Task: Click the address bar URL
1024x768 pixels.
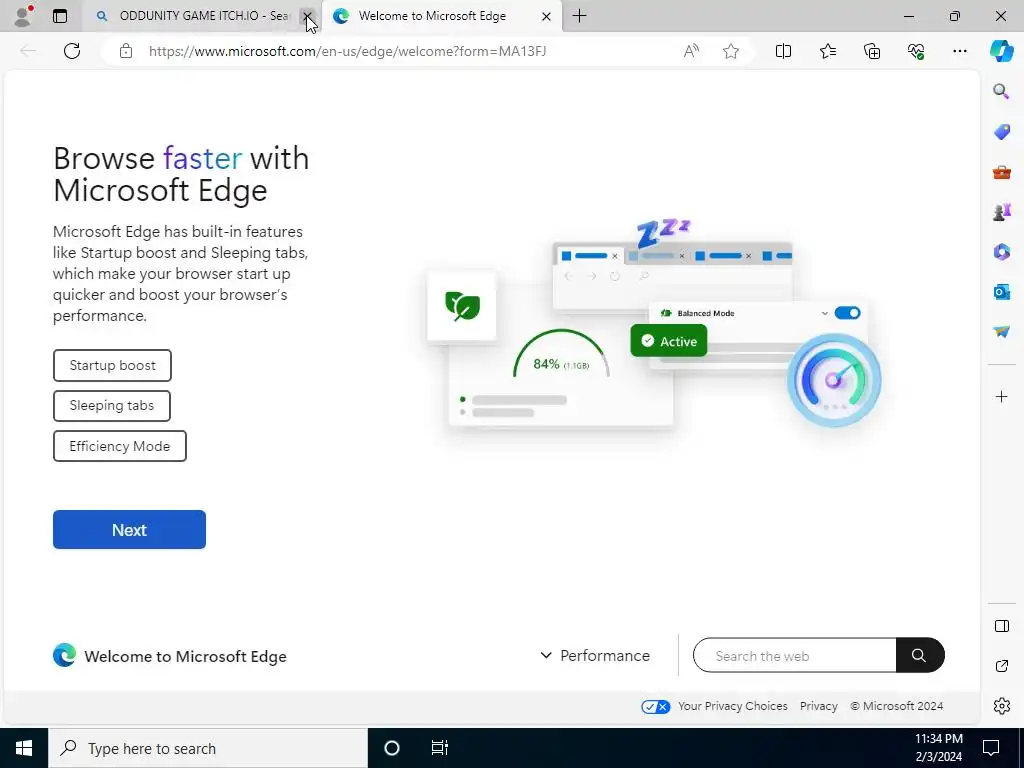Action: click(347, 51)
